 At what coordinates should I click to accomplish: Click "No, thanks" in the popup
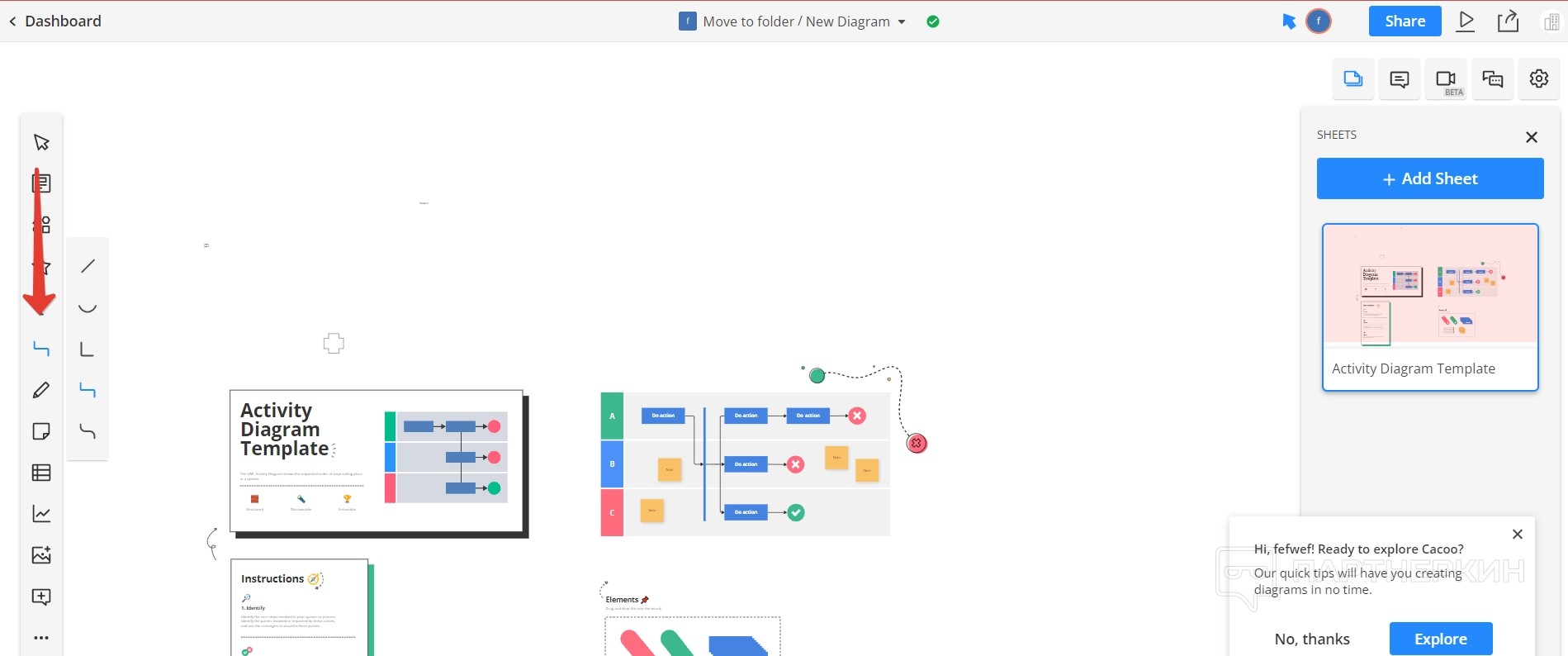[1312, 639]
